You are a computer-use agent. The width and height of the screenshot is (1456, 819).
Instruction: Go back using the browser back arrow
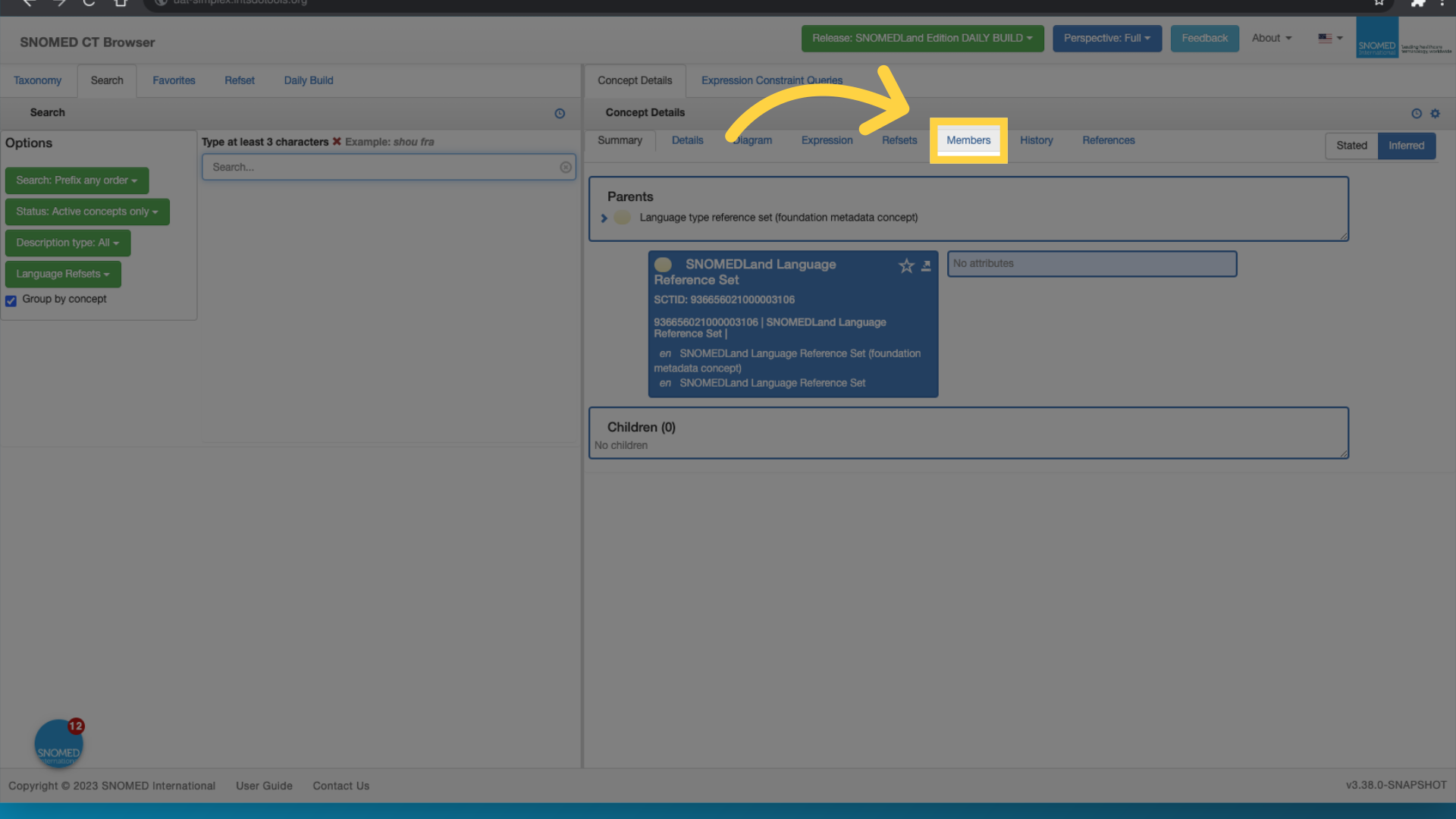(x=29, y=2)
